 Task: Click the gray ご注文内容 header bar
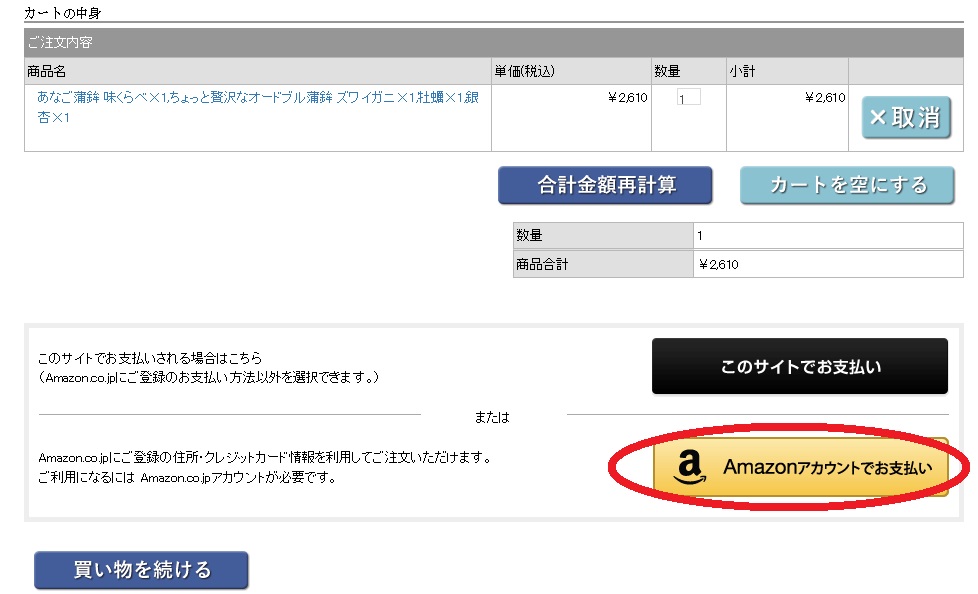tap(494, 42)
